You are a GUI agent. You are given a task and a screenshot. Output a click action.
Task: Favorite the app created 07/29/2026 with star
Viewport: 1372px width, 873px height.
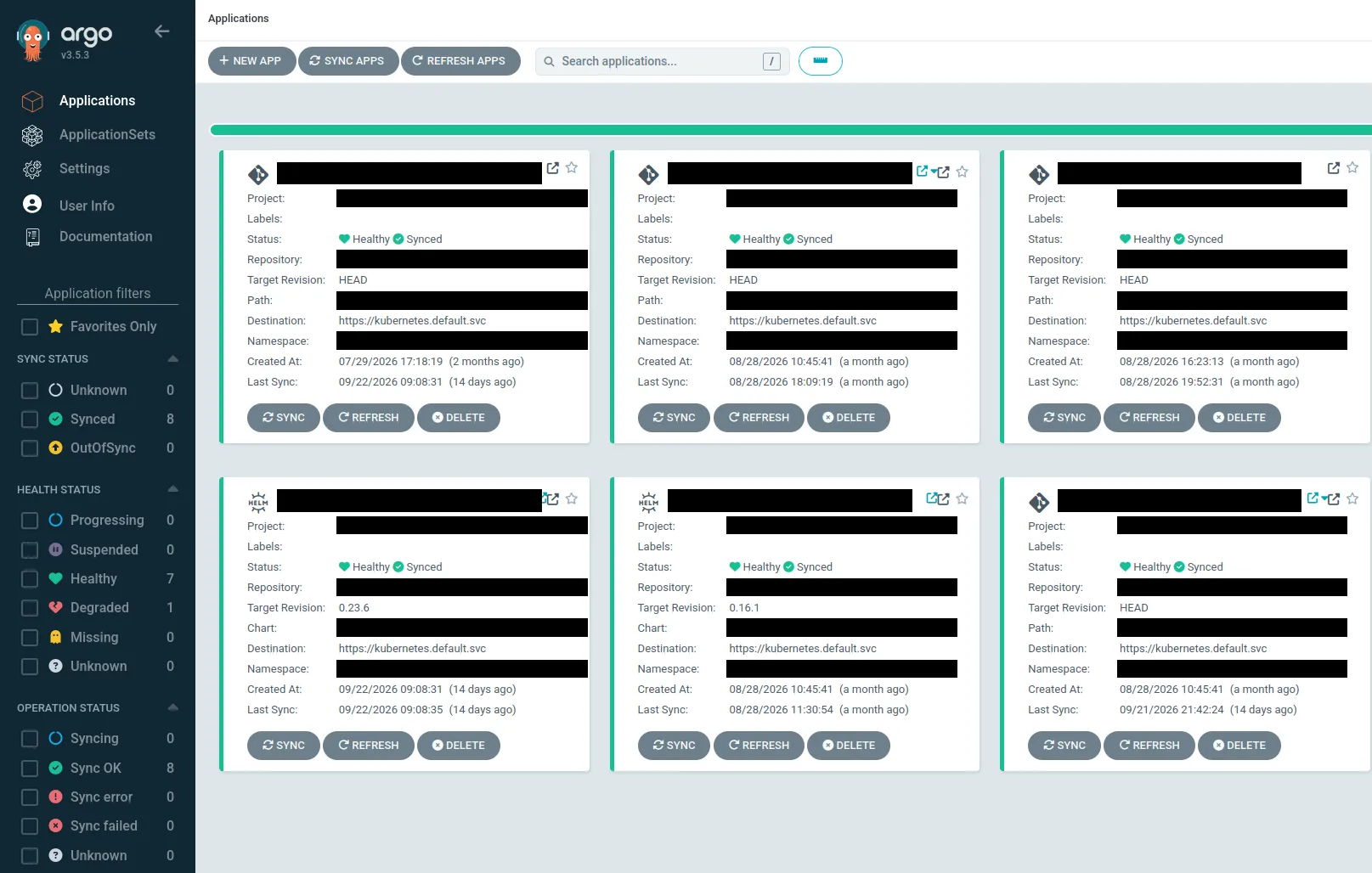[572, 167]
